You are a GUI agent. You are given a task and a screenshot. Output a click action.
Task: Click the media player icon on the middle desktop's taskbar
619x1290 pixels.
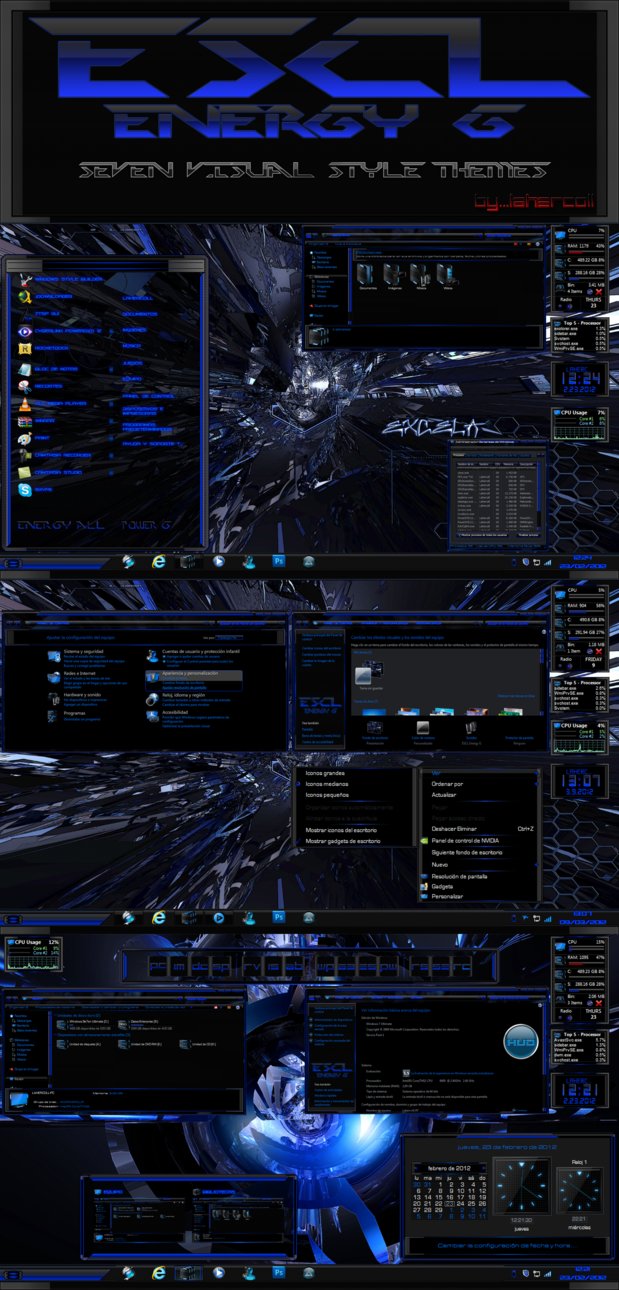click(219, 918)
